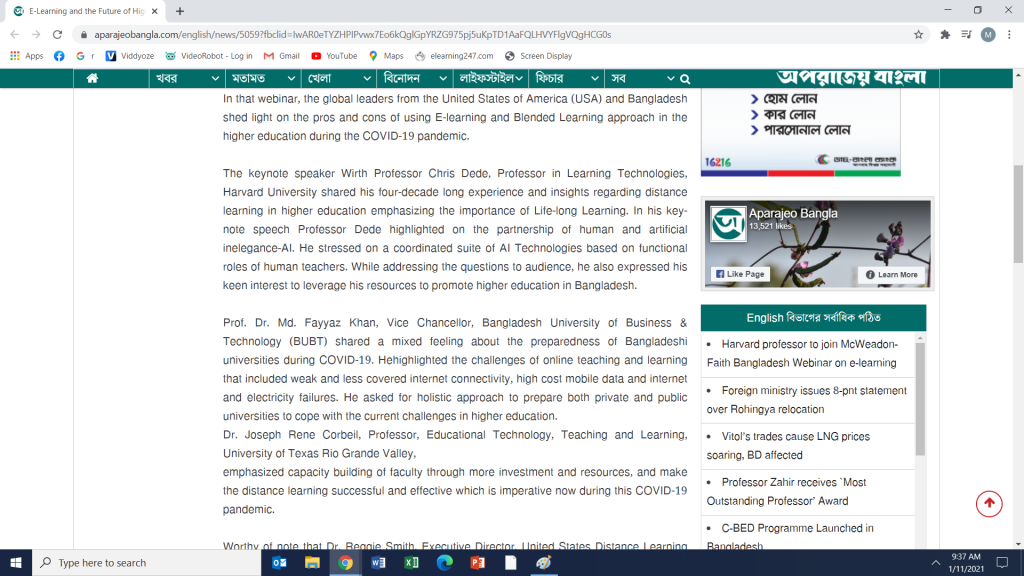Reload the page with refresh icon
Viewport: 1024px width, 576px height.
(57, 35)
